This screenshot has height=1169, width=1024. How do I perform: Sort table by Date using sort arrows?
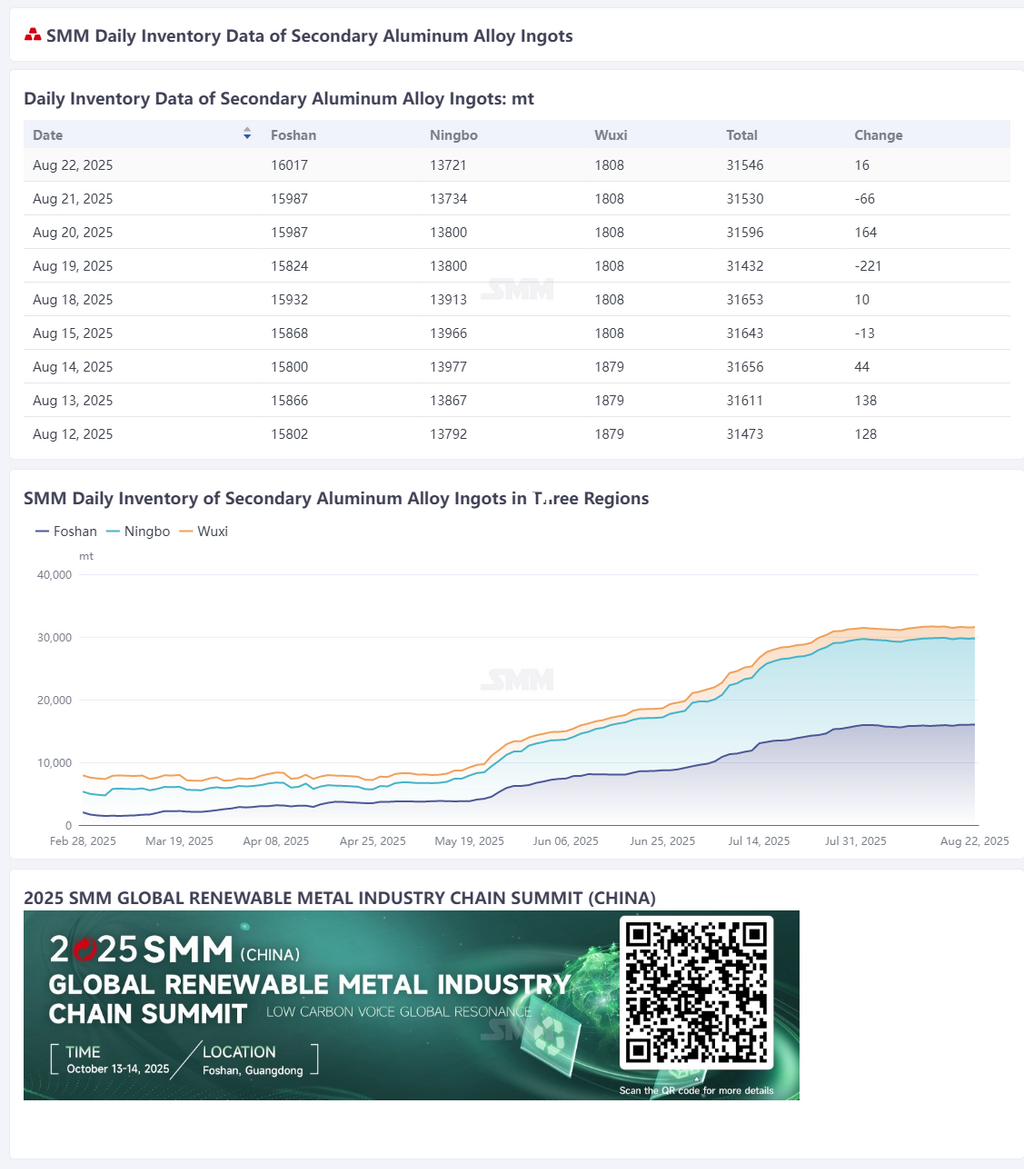pyautogui.click(x=247, y=133)
